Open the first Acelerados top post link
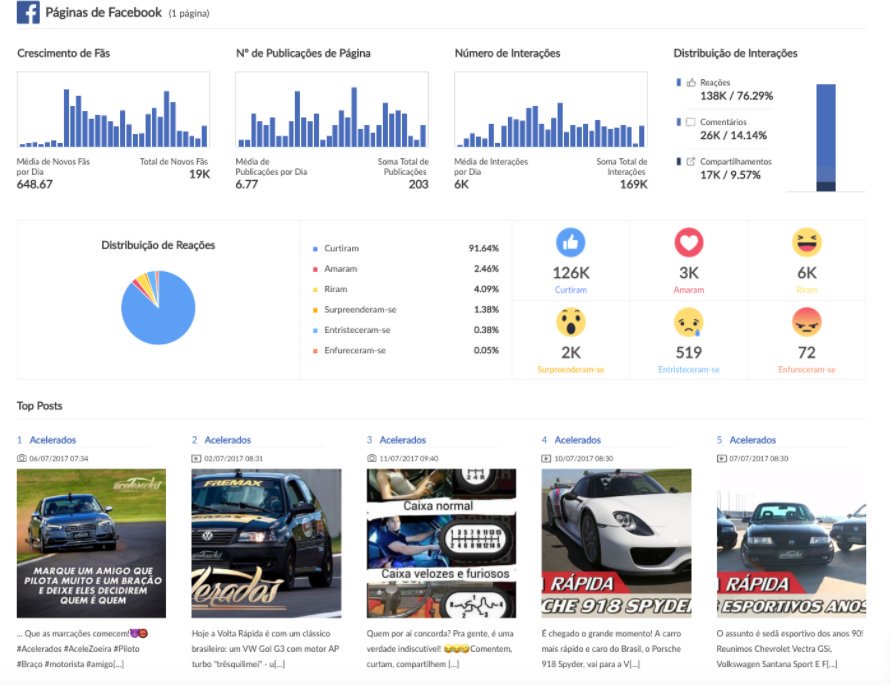The height and width of the screenshot is (685, 890). click(53, 440)
